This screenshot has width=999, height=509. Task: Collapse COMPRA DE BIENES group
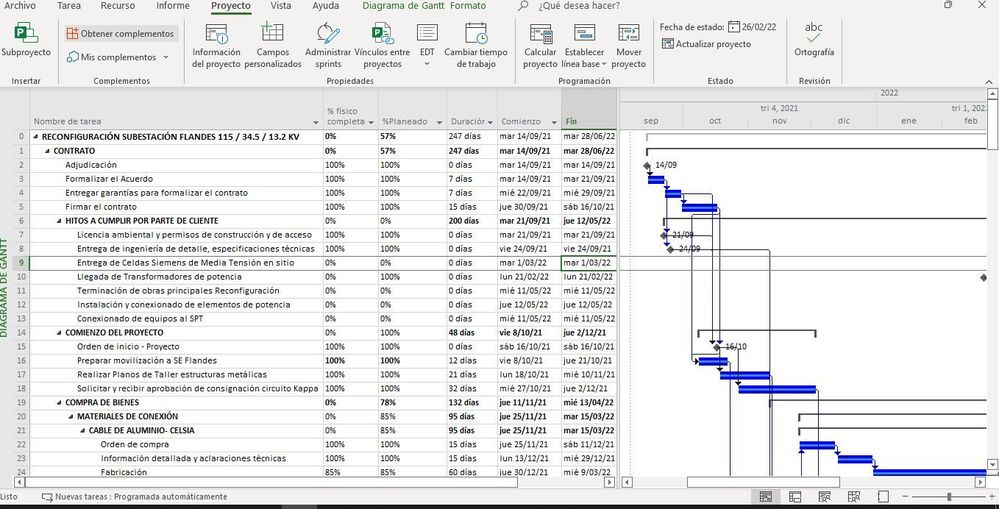pyautogui.click(x=59, y=403)
